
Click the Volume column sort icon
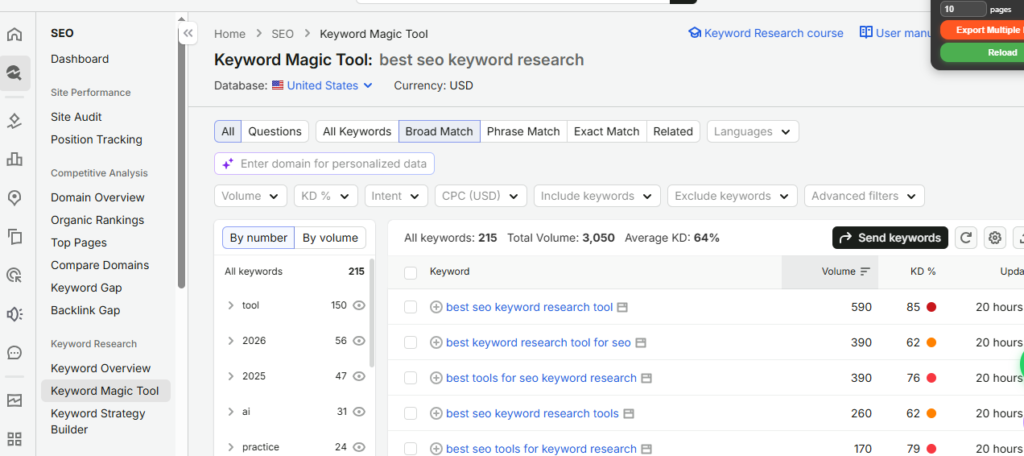865,272
